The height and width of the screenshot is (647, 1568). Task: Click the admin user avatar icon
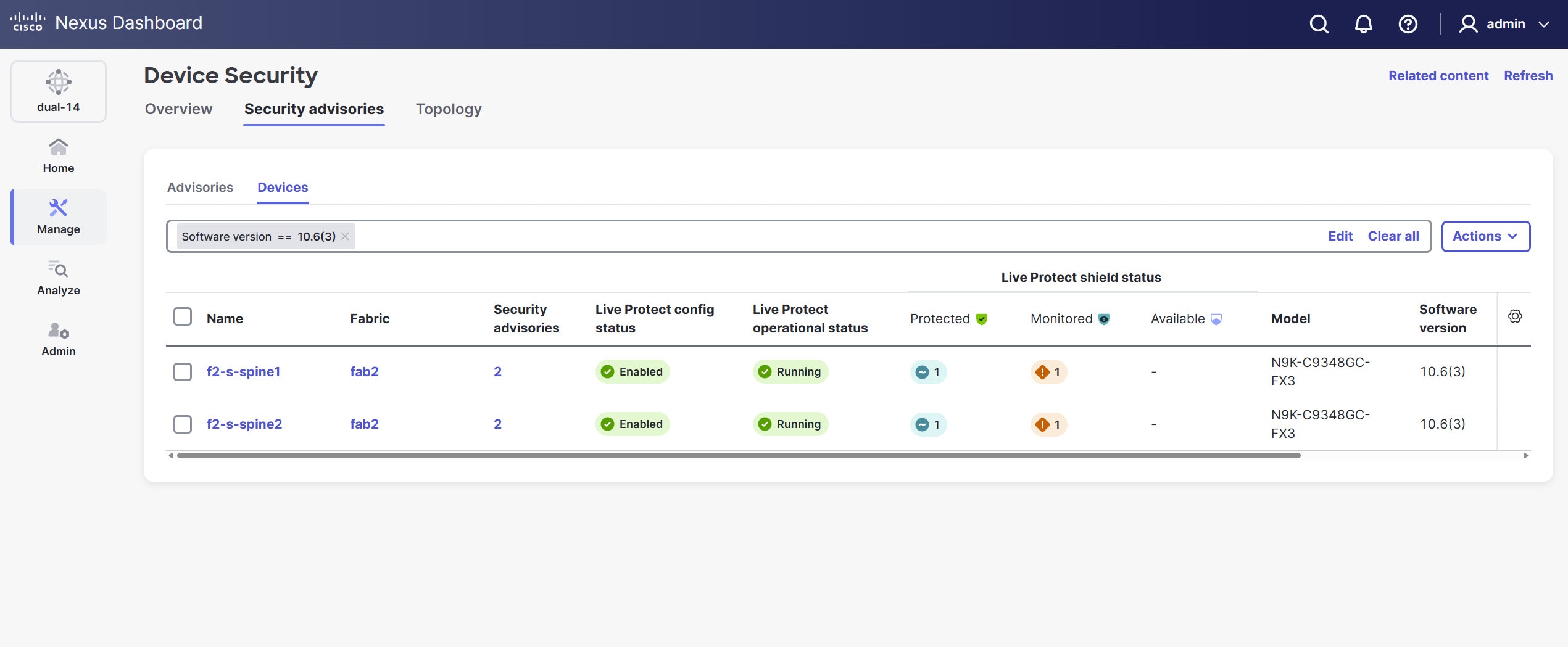pyautogui.click(x=1468, y=24)
